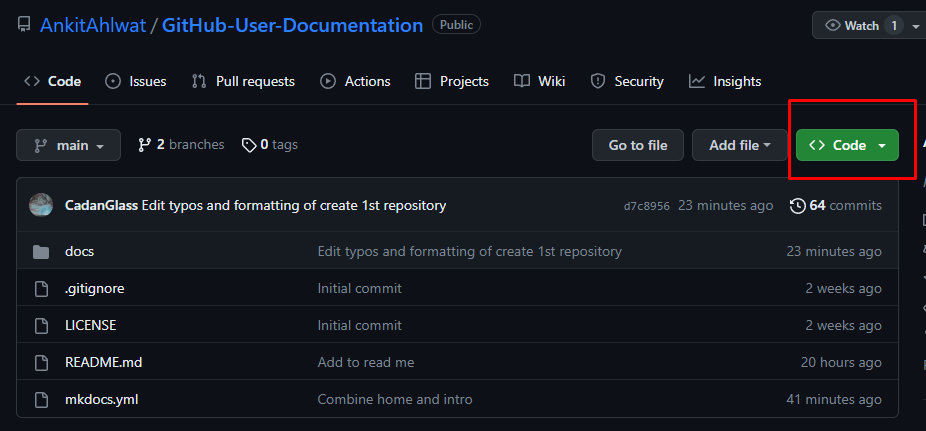Image resolution: width=926 pixels, height=431 pixels.
Task: Click the Public visibility badge
Action: tap(456, 25)
